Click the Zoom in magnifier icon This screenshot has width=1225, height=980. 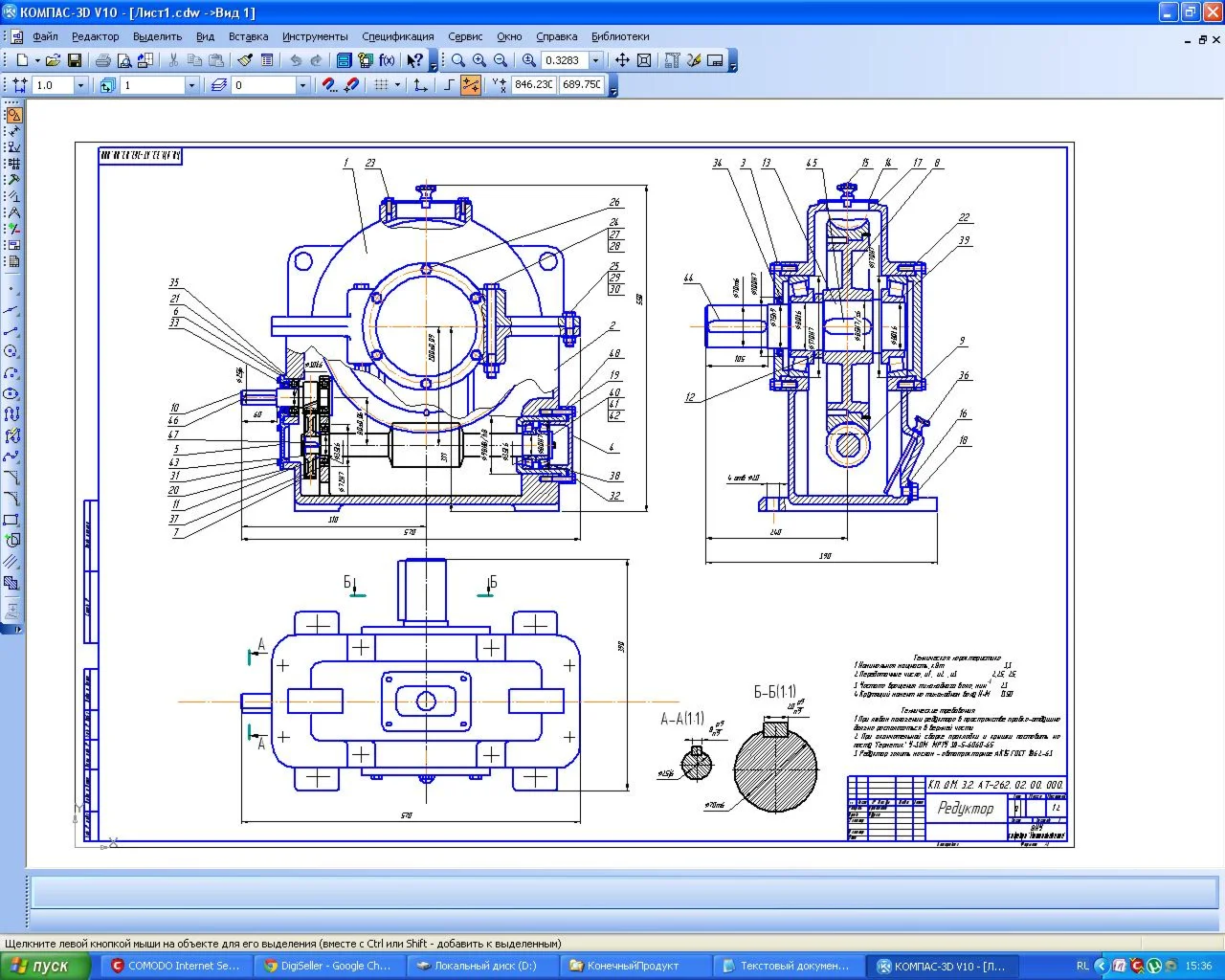[479, 60]
